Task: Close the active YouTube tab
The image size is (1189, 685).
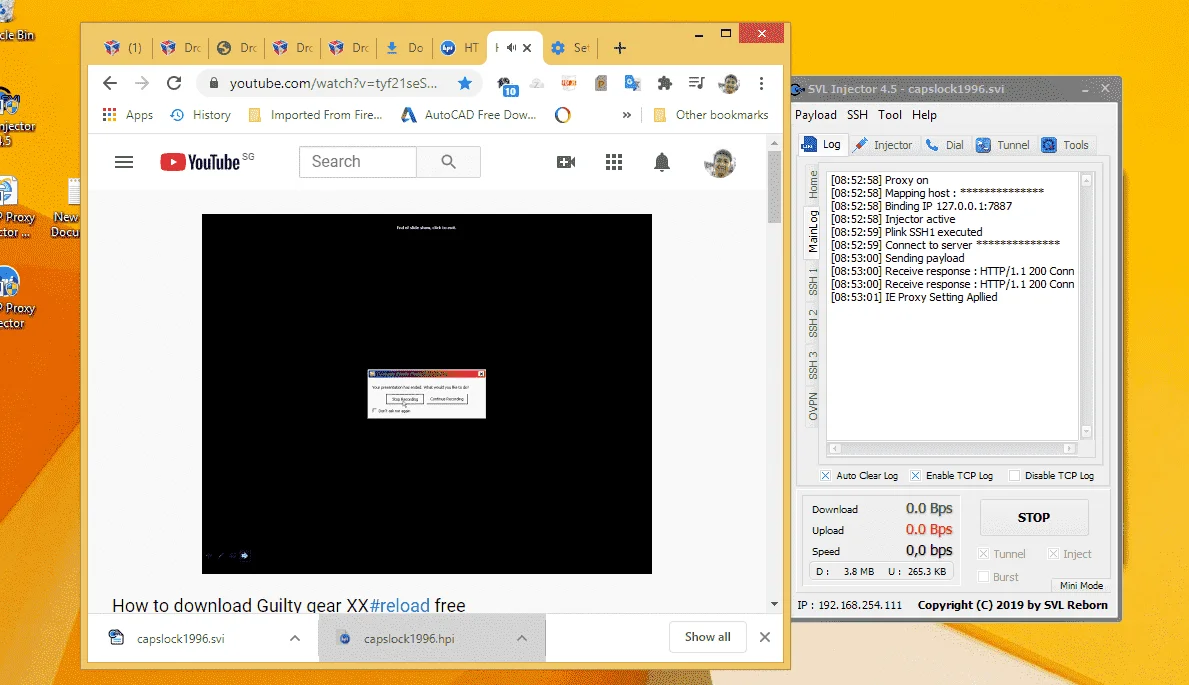Action: [527, 48]
